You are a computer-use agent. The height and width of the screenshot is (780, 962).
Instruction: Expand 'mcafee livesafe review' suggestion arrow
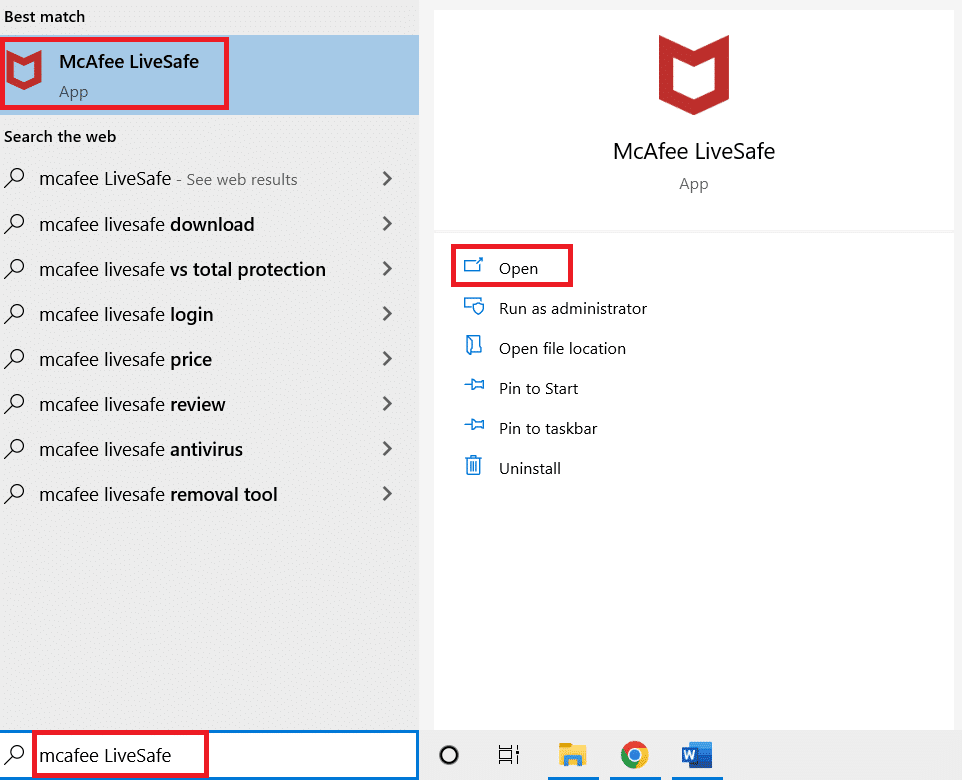tap(387, 403)
